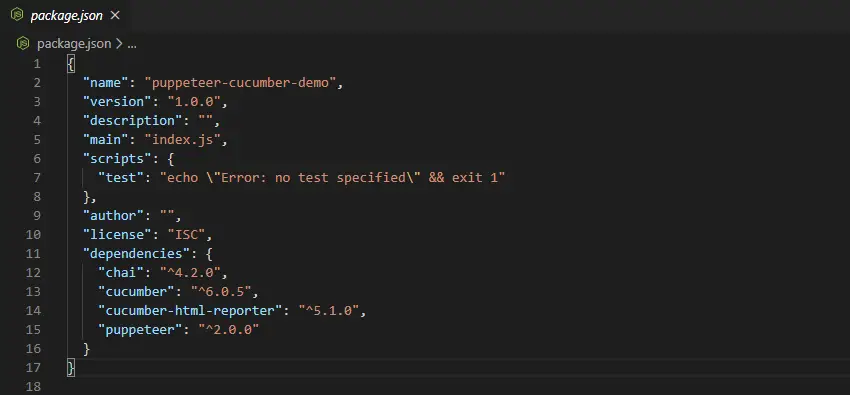Click the "puppeteer" dependency on line 15

pos(140,329)
